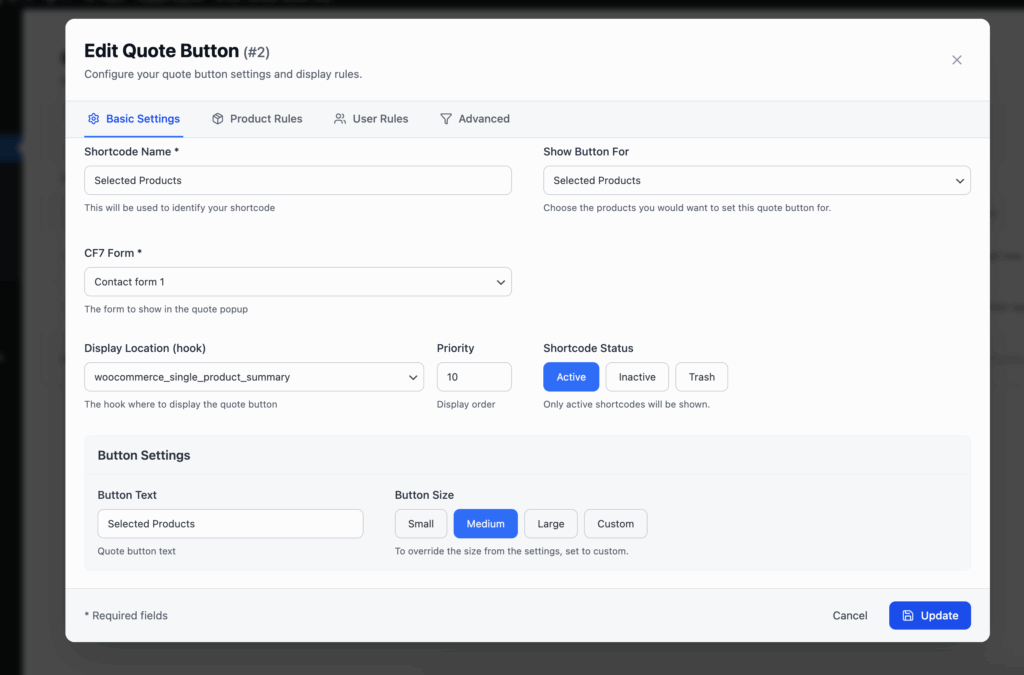
Task: Click the box icon beside Product Rules
Action: [x=218, y=119]
